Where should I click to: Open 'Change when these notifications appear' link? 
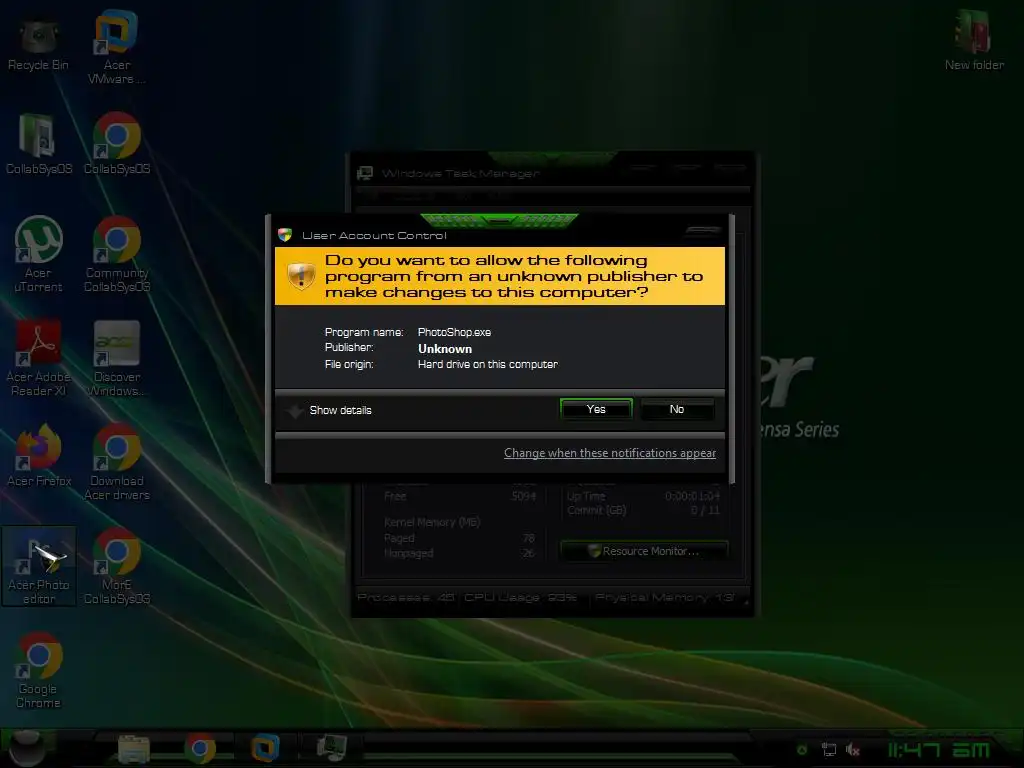tap(609, 453)
